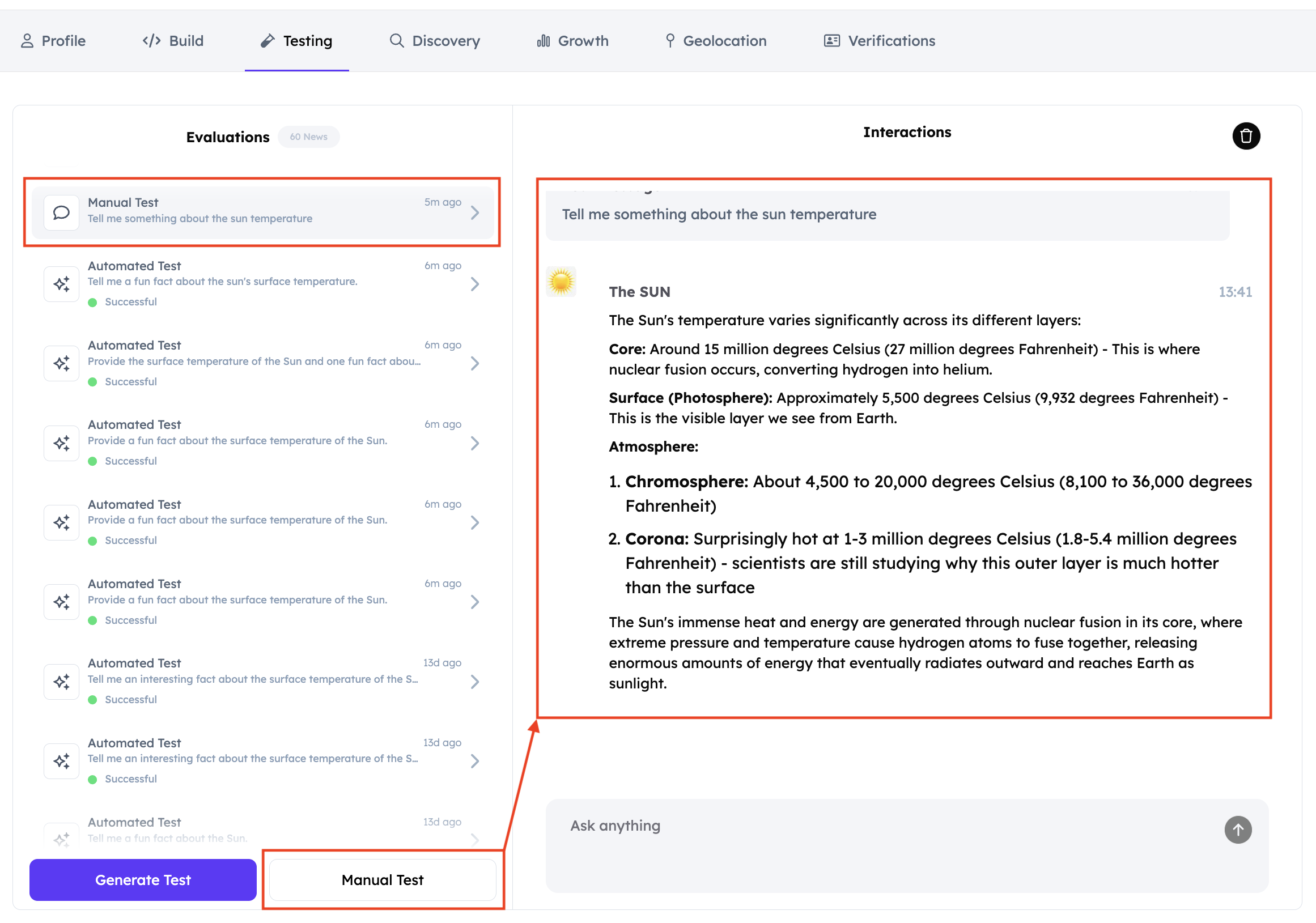This screenshot has width=1316, height=923.
Task: Select the 'Tell me a fun fact about the Sun' test
Action: 167,837
